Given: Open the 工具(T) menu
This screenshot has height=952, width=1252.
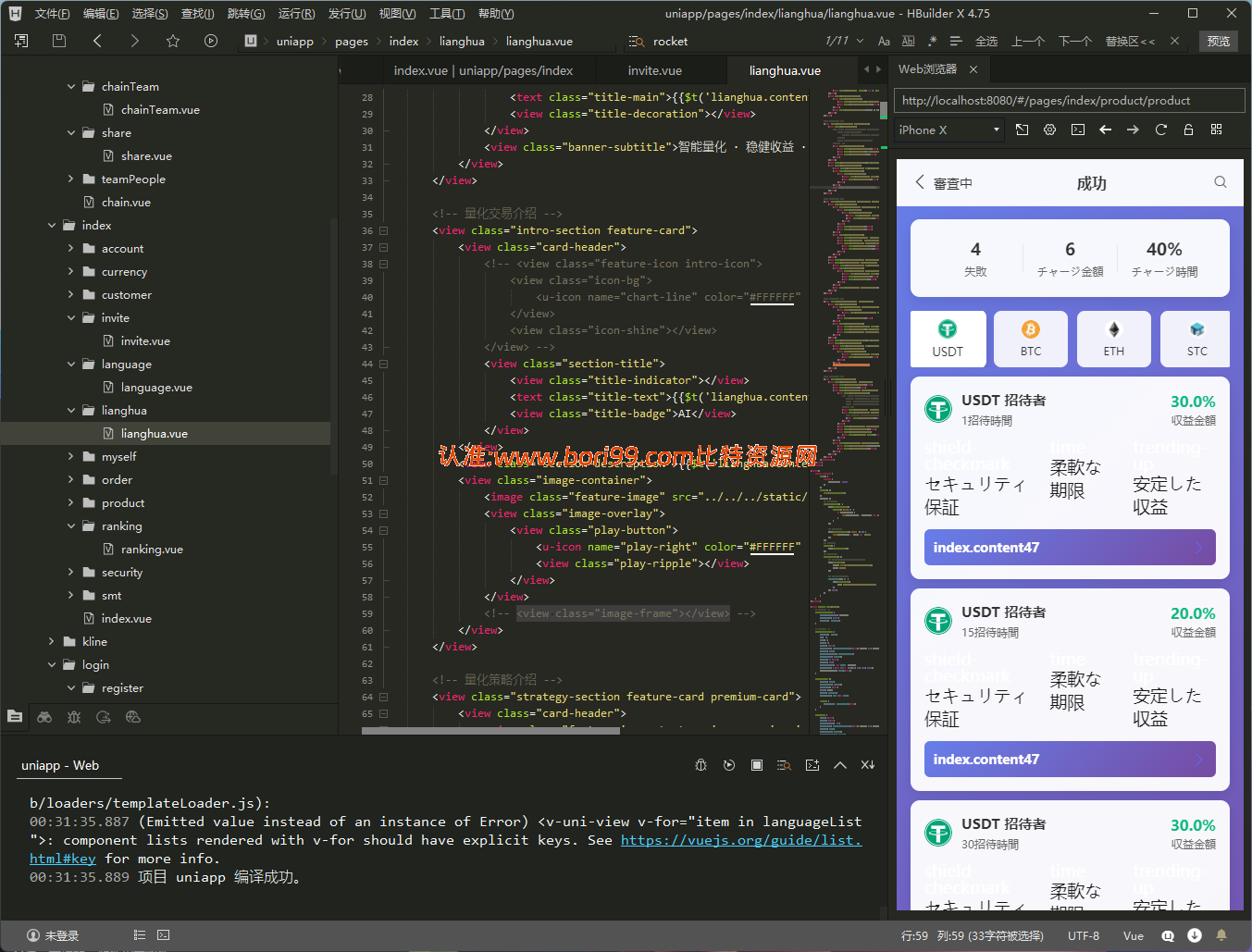Looking at the screenshot, I should tap(447, 14).
